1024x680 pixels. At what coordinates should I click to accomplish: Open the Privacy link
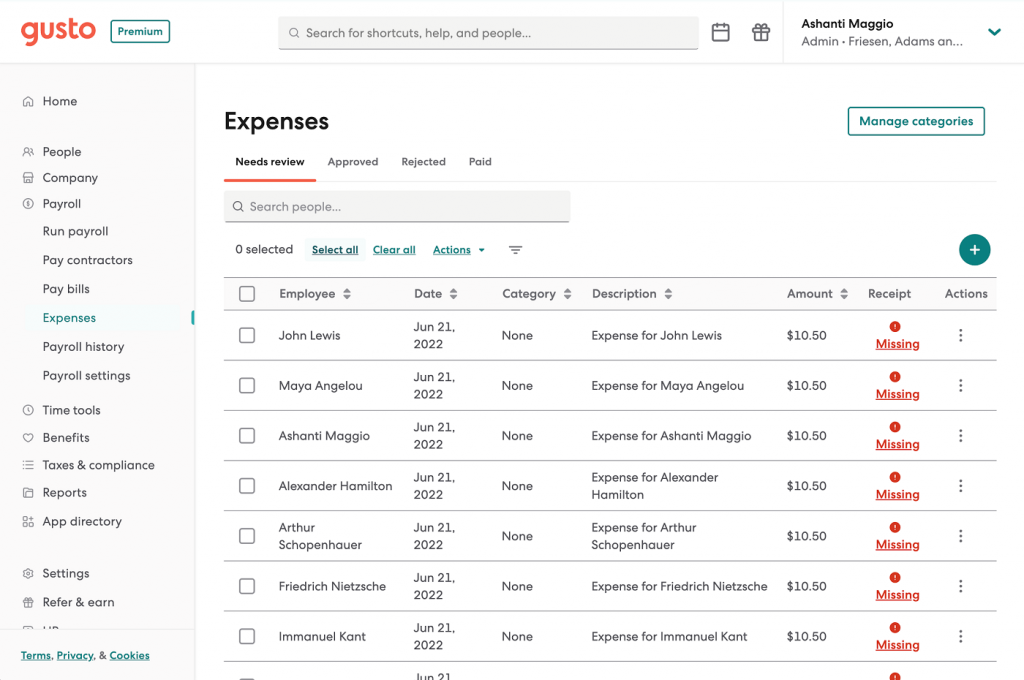point(75,655)
